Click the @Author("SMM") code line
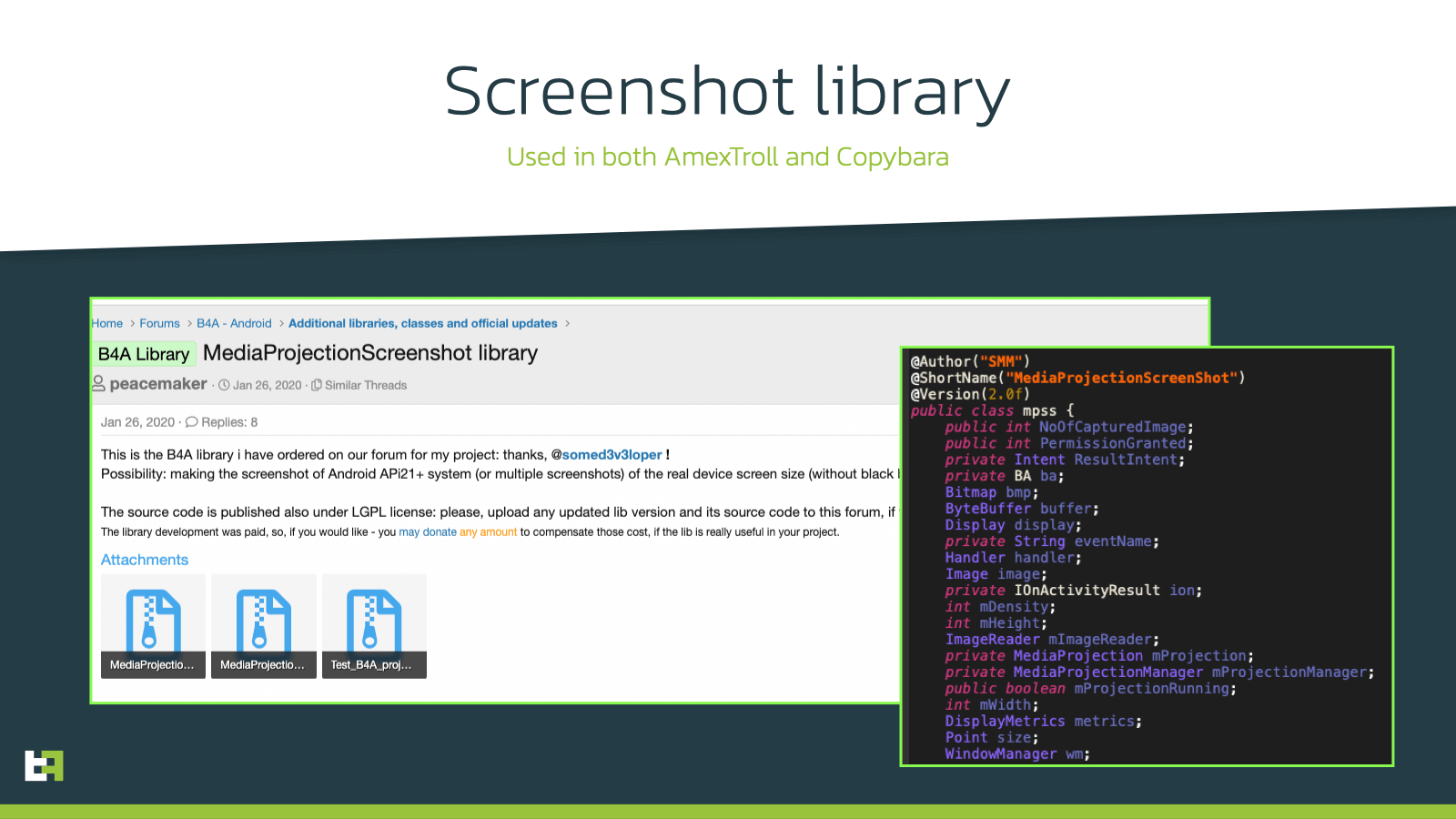Screen dimensions: 1456x819 tap(970, 361)
